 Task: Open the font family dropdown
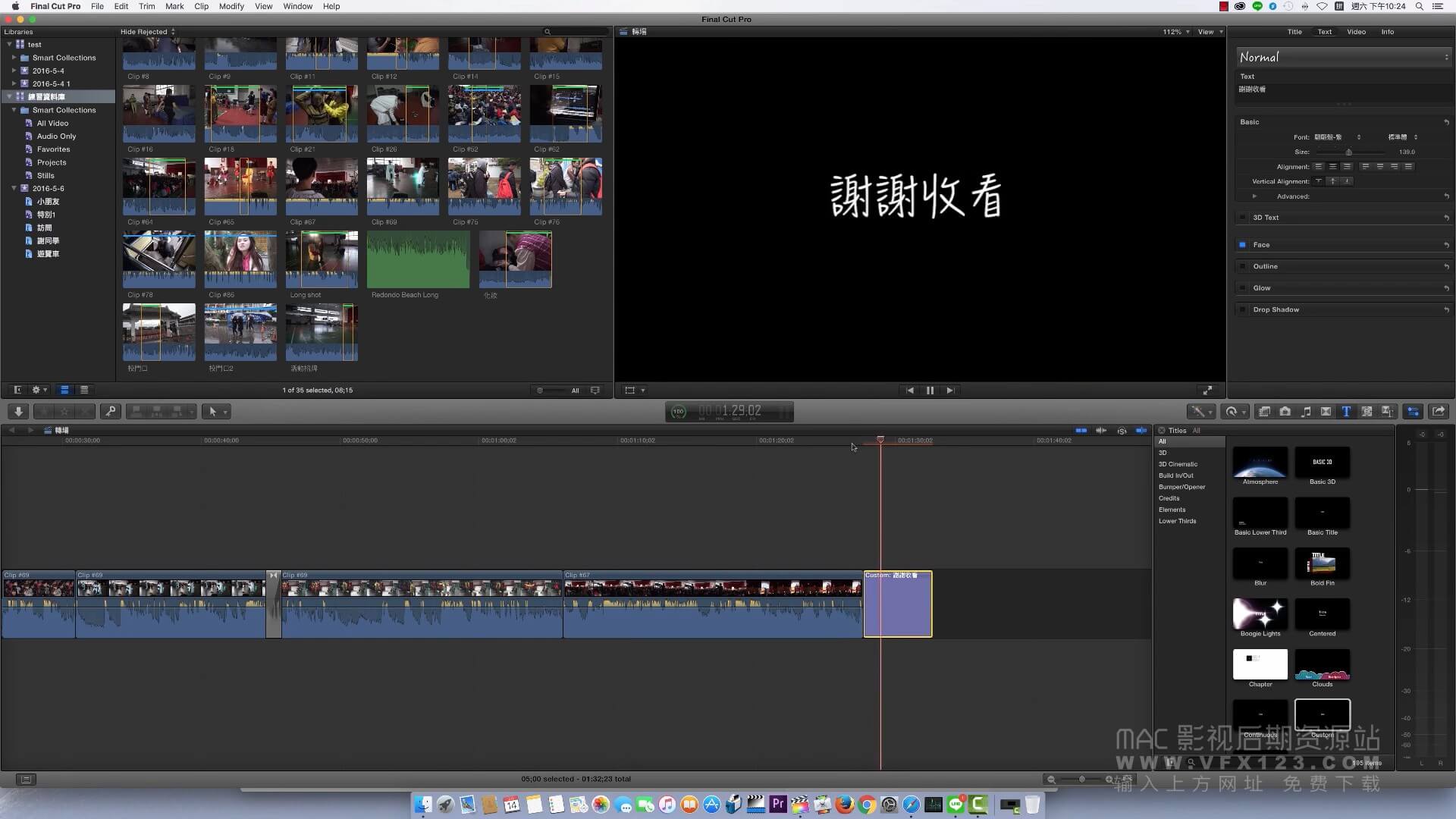coord(1338,137)
